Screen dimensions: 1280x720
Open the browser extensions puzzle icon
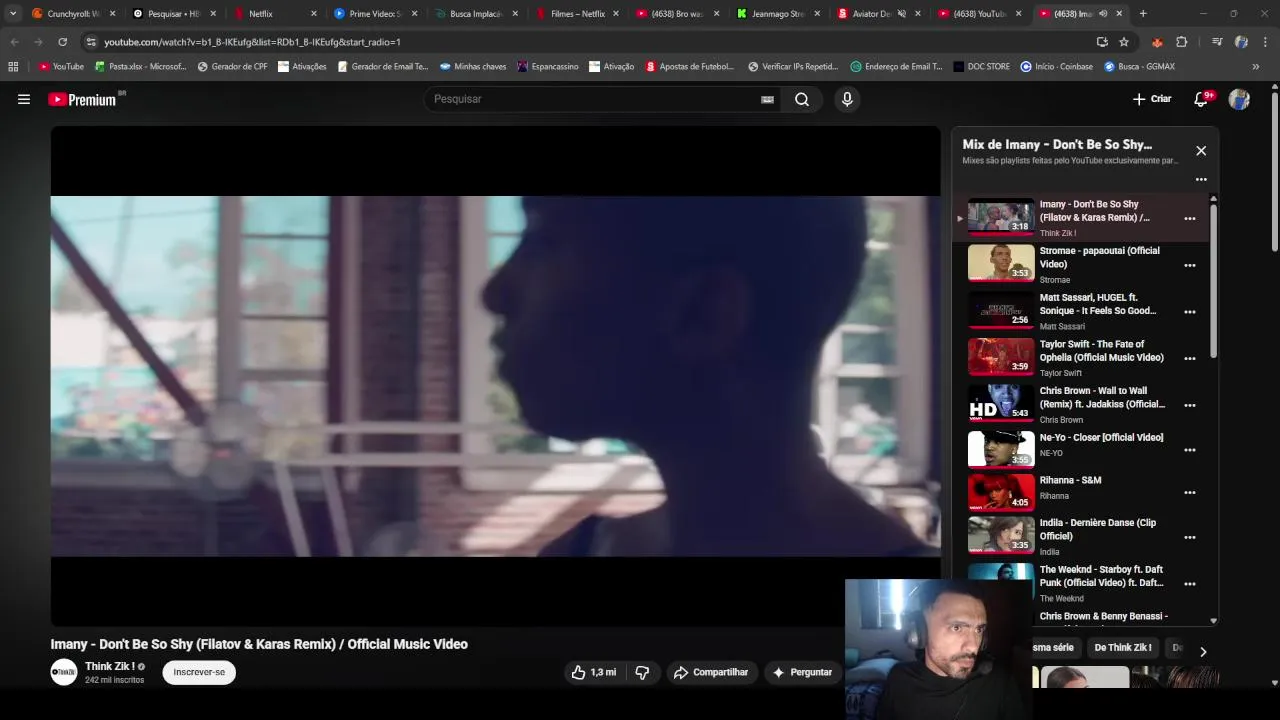1181,42
